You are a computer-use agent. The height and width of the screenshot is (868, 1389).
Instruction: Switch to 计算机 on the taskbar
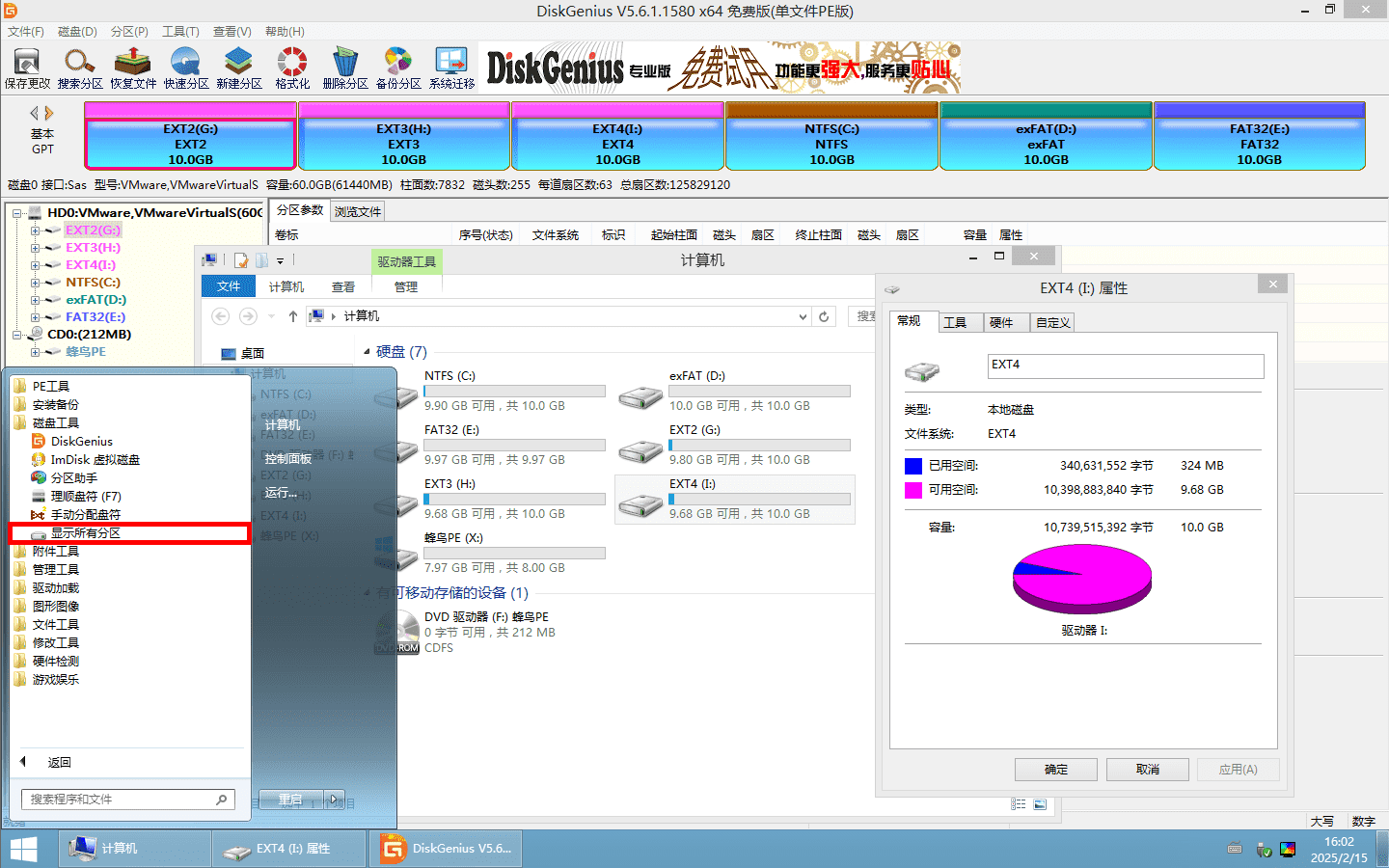pos(135,849)
